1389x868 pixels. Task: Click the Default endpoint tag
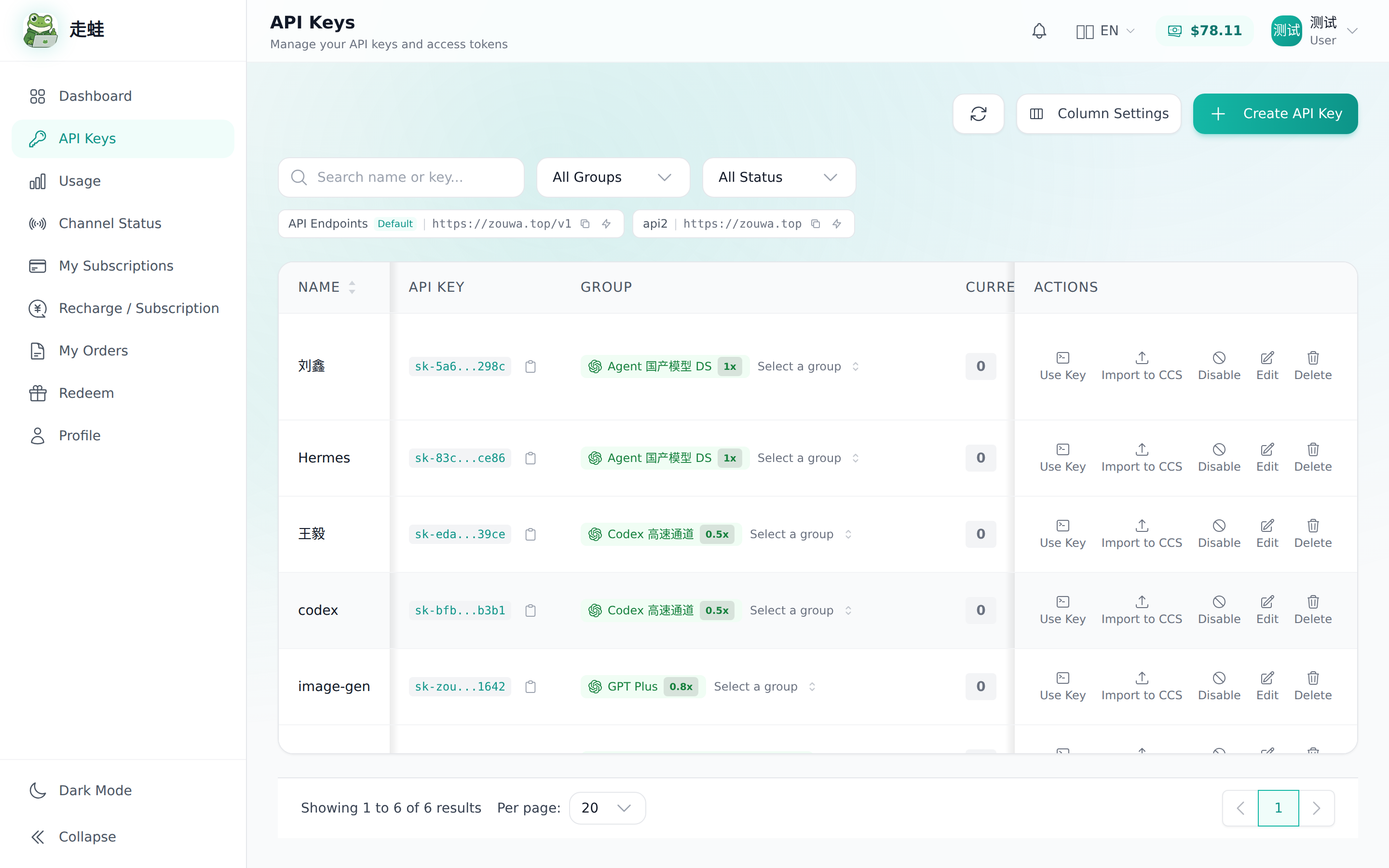click(x=395, y=224)
